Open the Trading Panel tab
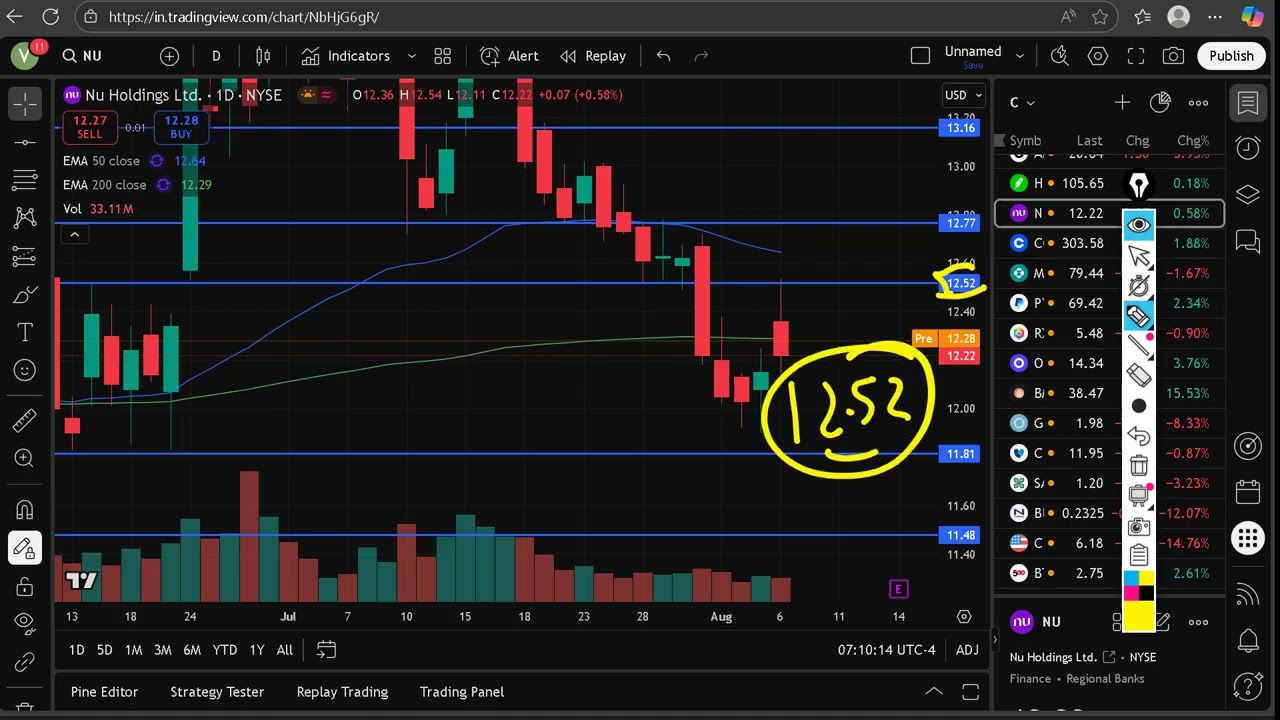 coord(462,692)
